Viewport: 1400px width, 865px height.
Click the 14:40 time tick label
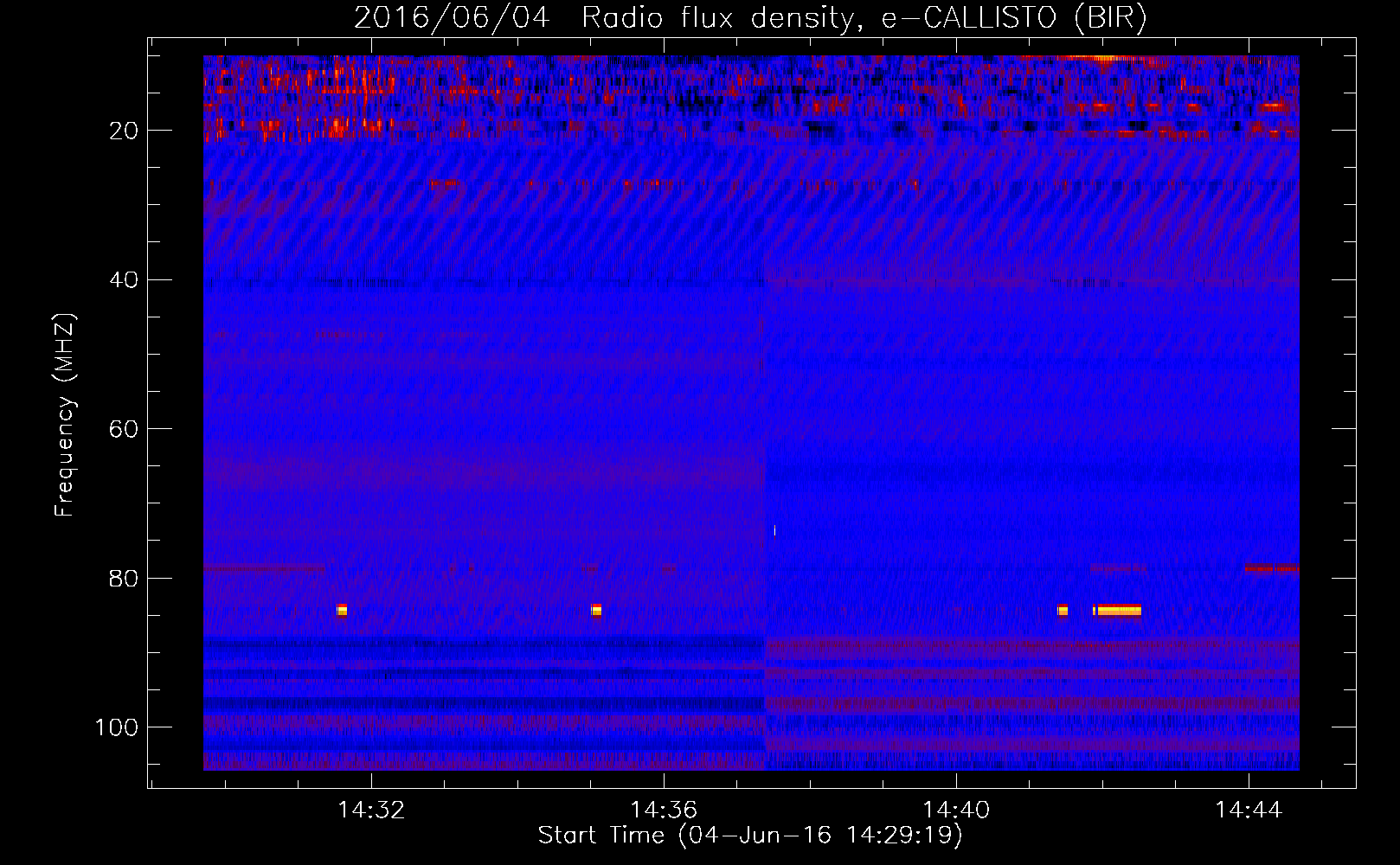point(956,811)
